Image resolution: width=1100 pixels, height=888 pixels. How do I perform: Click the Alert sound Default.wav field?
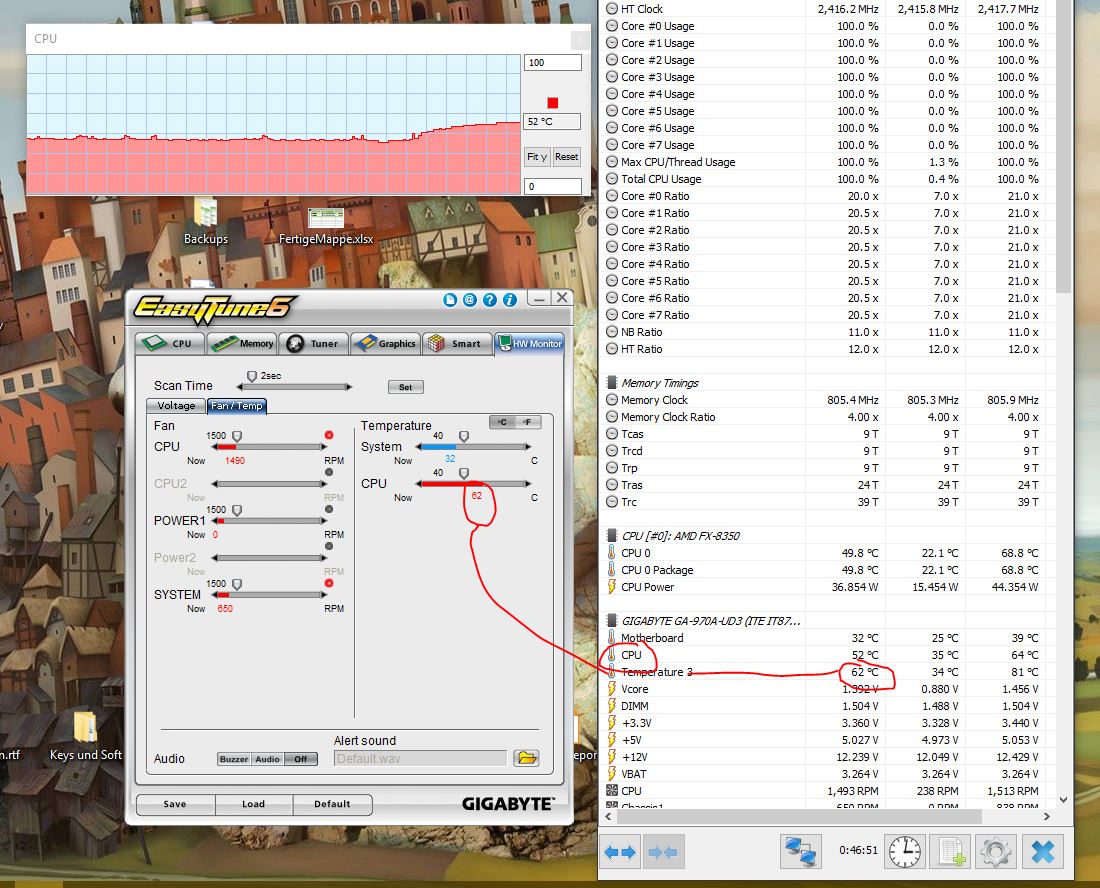click(x=420, y=758)
